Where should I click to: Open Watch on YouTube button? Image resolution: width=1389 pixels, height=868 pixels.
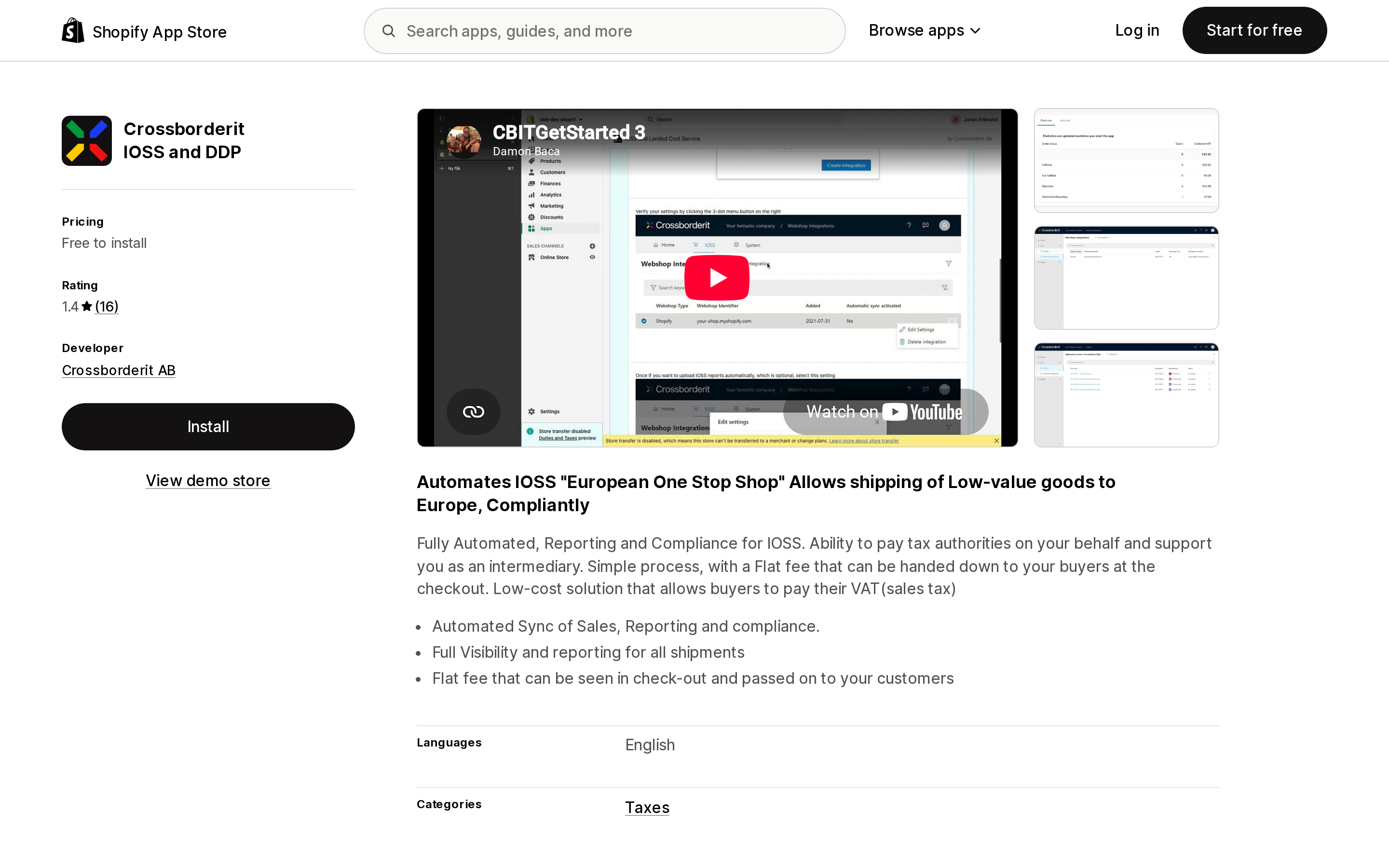(885, 412)
